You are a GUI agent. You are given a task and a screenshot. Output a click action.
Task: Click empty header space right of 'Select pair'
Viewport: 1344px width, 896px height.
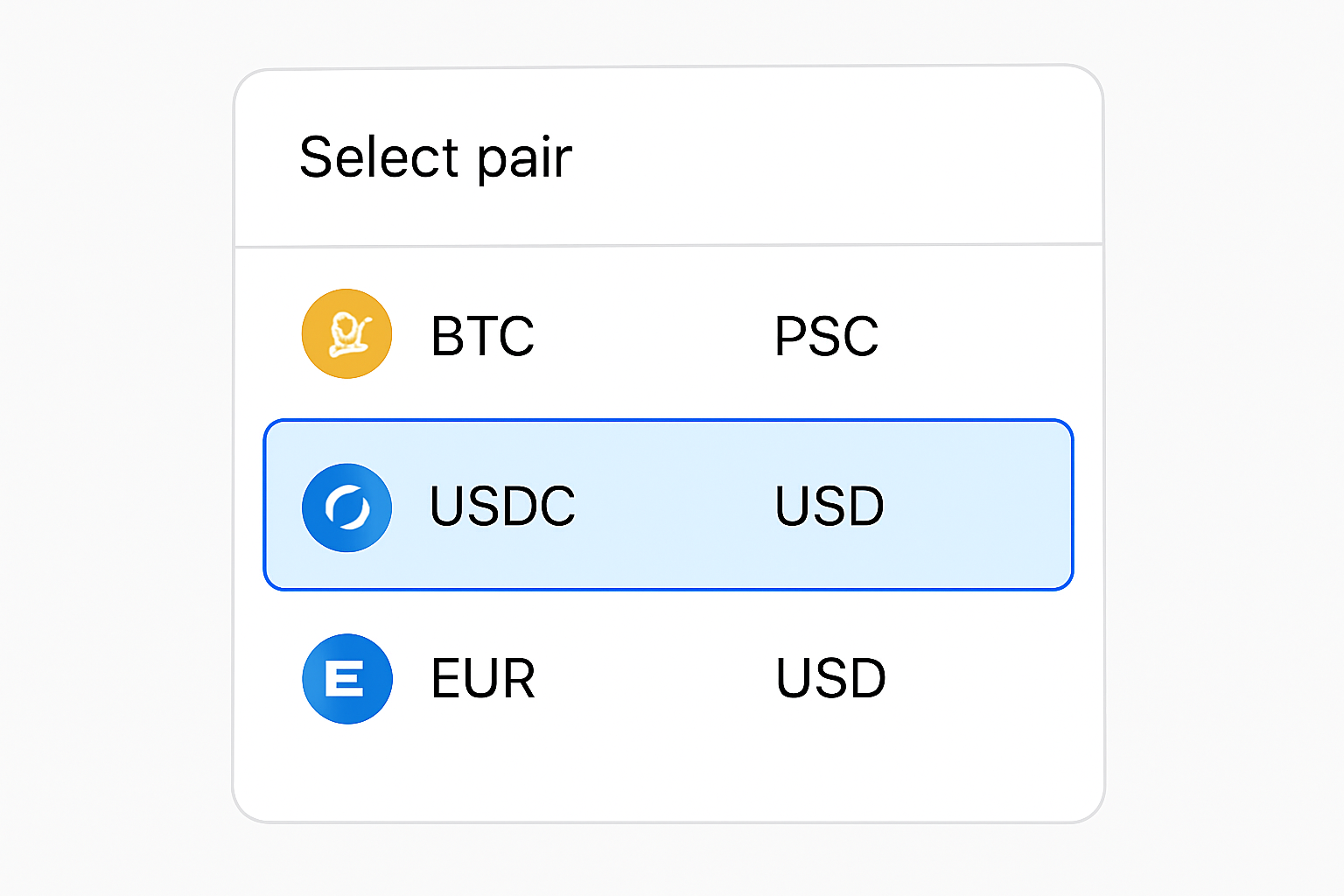click(831, 157)
